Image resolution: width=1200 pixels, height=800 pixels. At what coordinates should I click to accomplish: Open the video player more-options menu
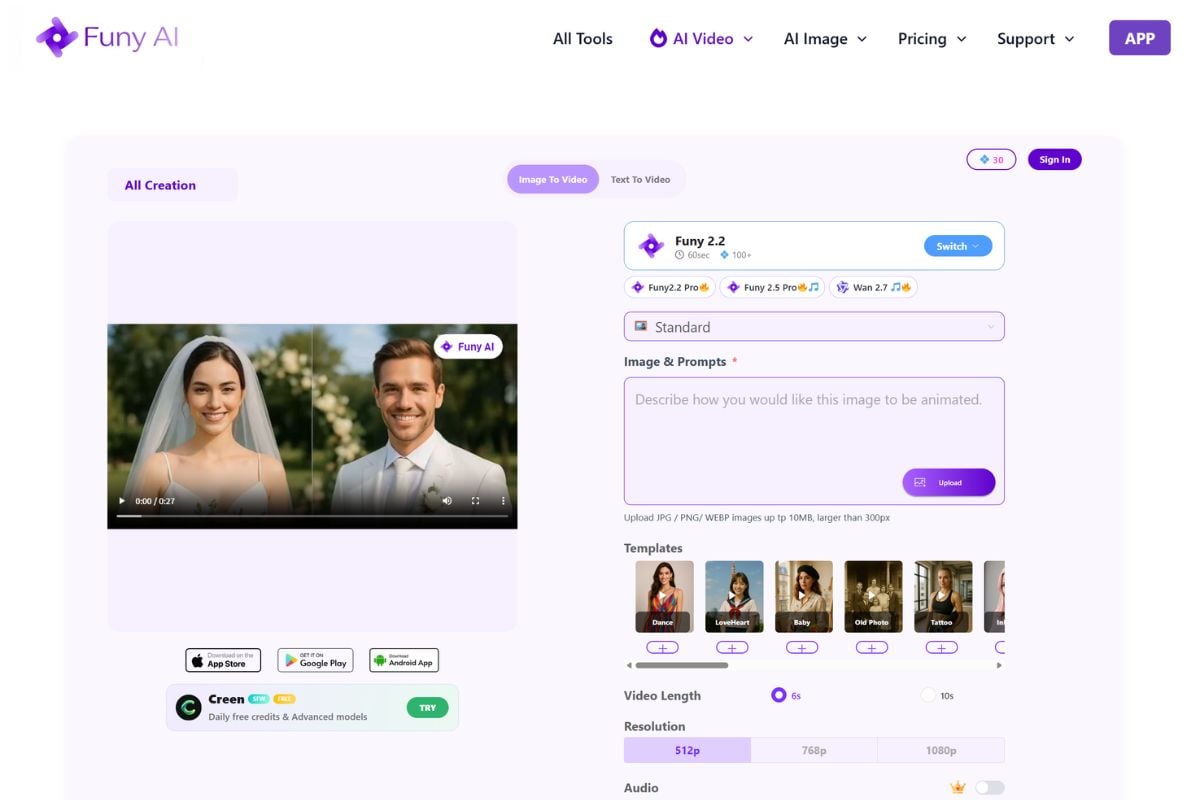(503, 501)
